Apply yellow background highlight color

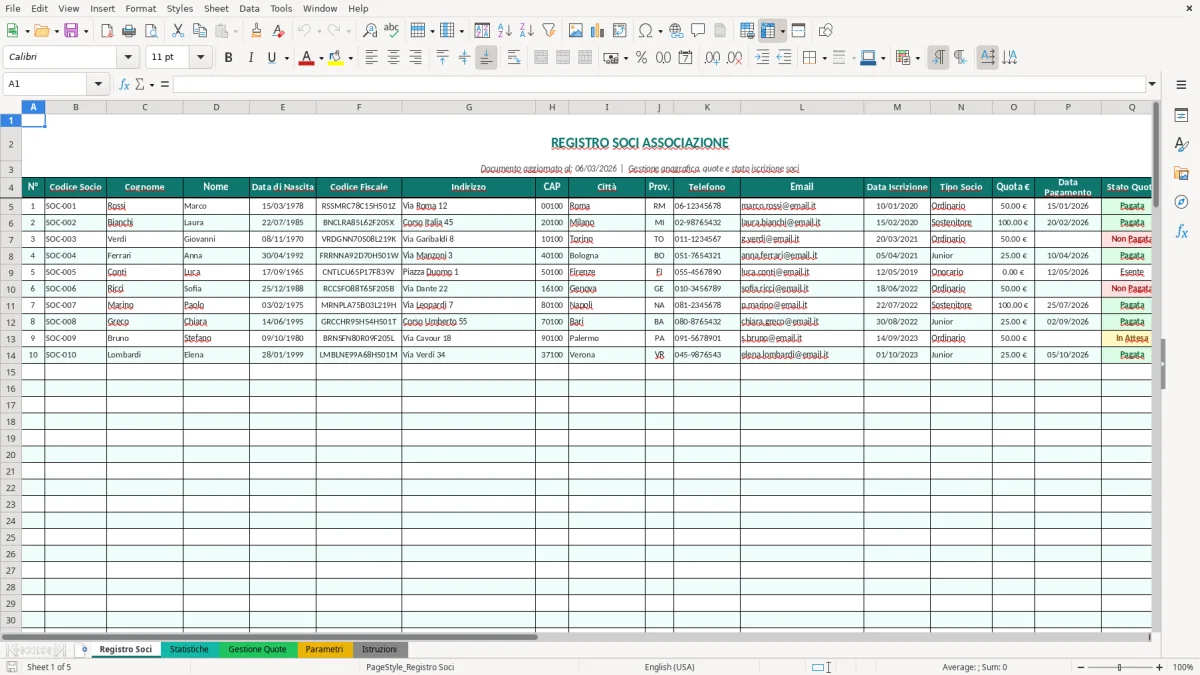[x=336, y=58]
